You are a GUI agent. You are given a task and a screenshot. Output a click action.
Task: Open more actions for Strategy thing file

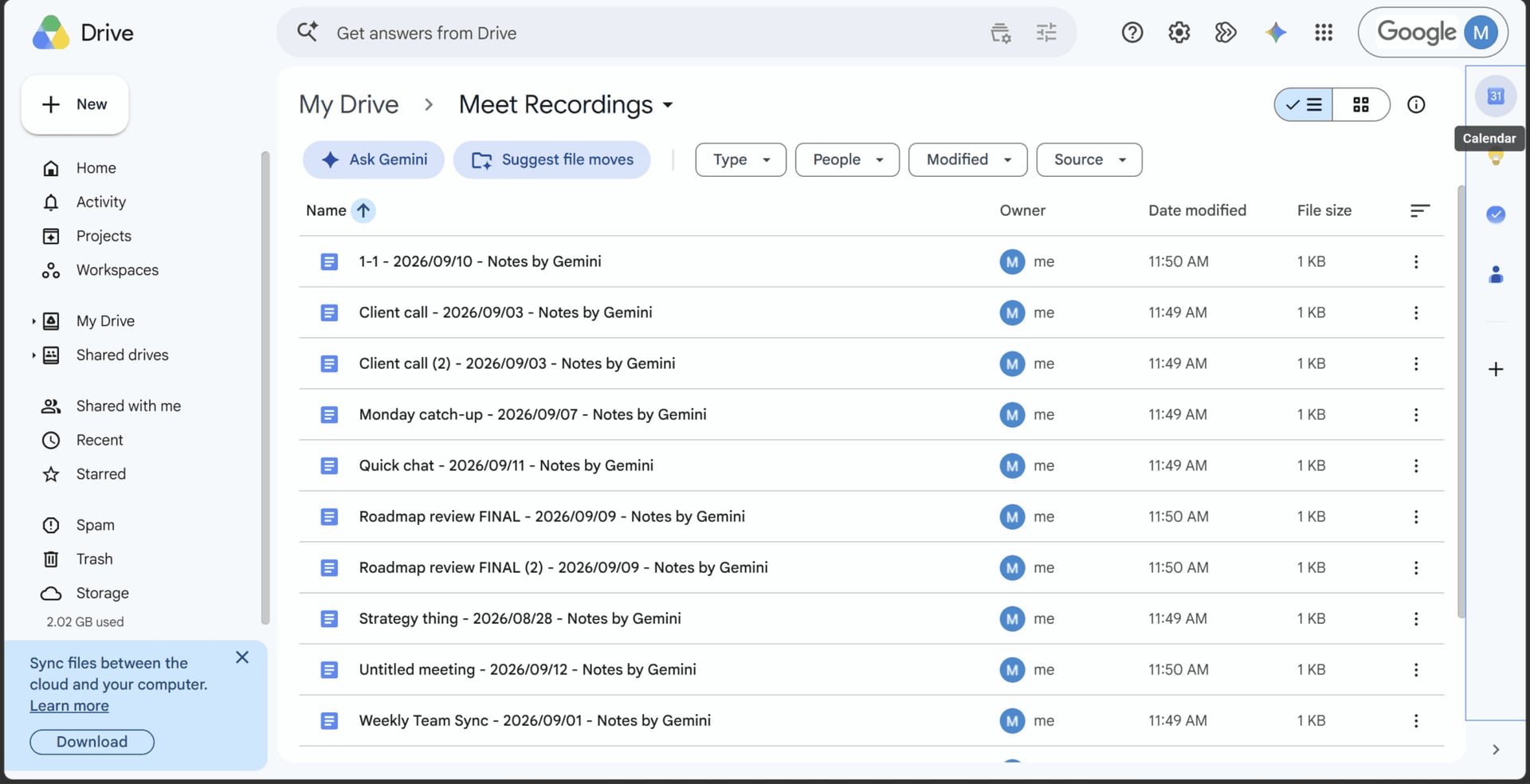[x=1415, y=618]
